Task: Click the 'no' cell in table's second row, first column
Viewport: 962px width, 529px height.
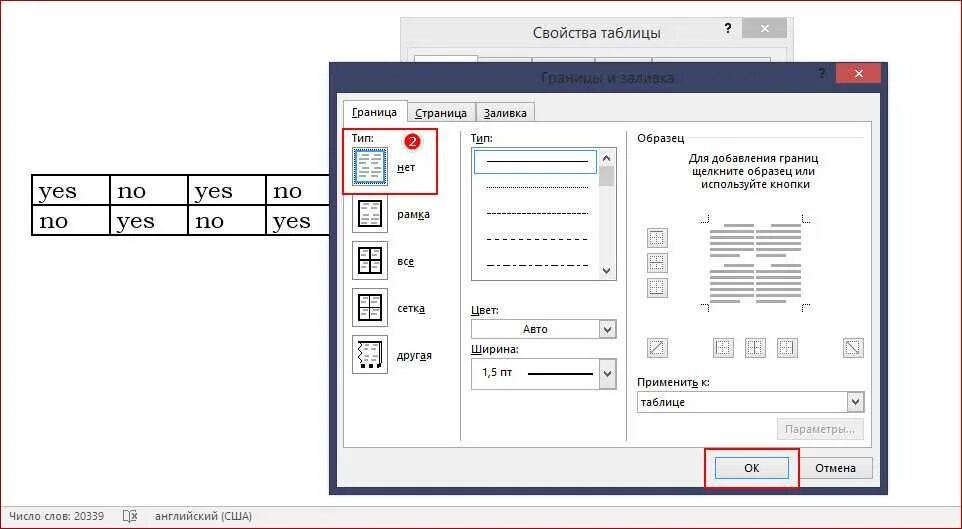Action: click(71, 221)
